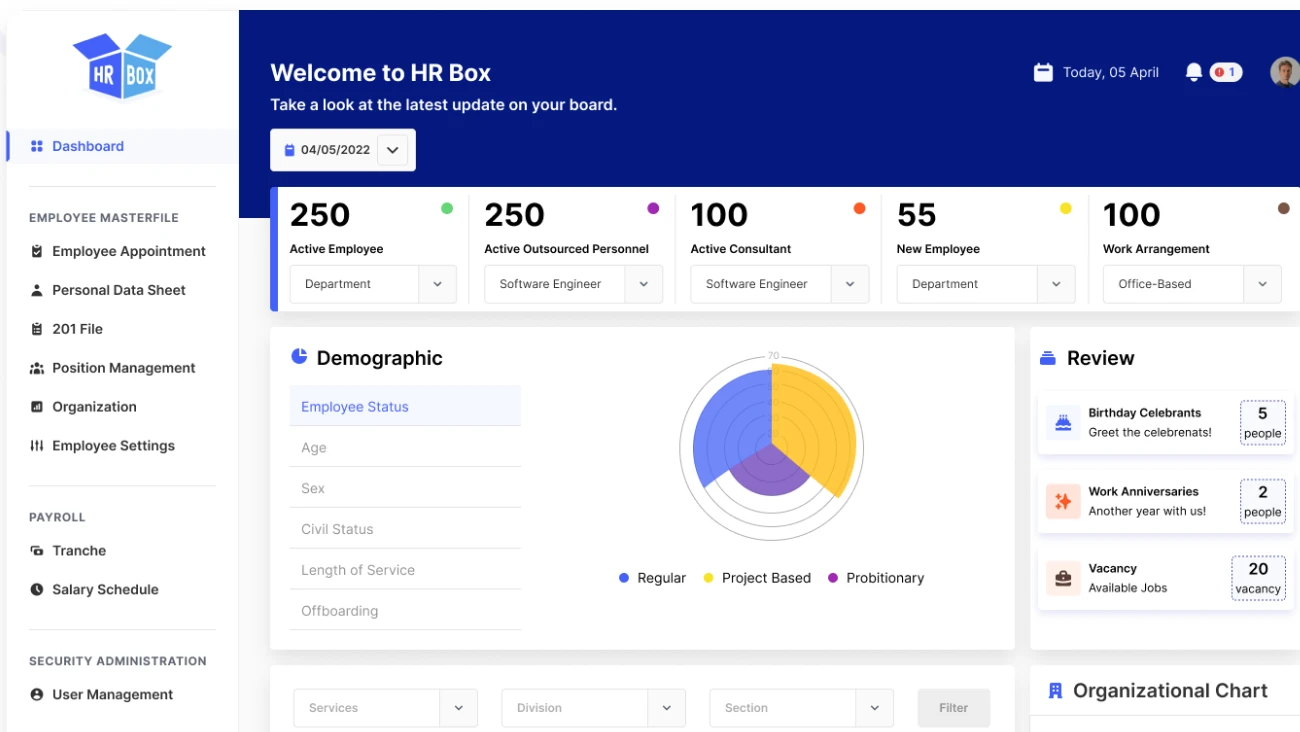Open Dashboard in the sidebar
This screenshot has width=1300, height=732.
123,146
